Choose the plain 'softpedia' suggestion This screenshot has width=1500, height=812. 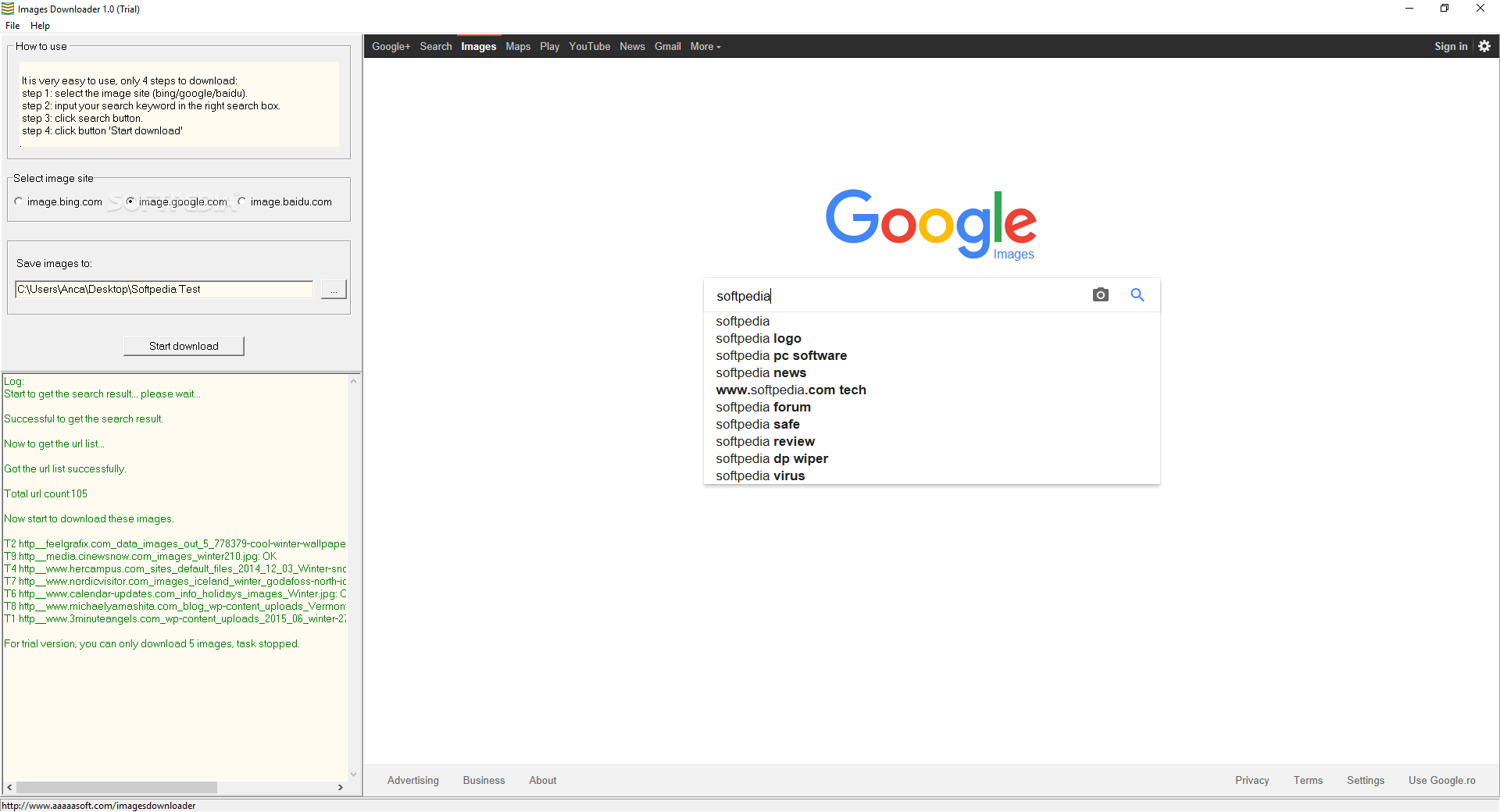pyautogui.click(x=931, y=321)
